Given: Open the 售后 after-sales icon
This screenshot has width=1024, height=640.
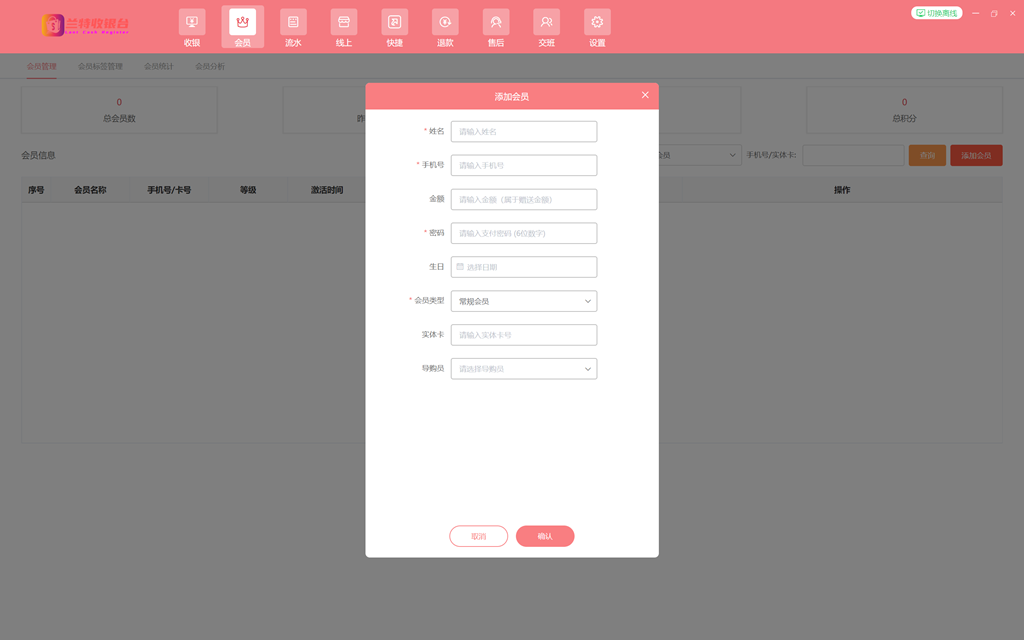Looking at the screenshot, I should click(x=496, y=22).
